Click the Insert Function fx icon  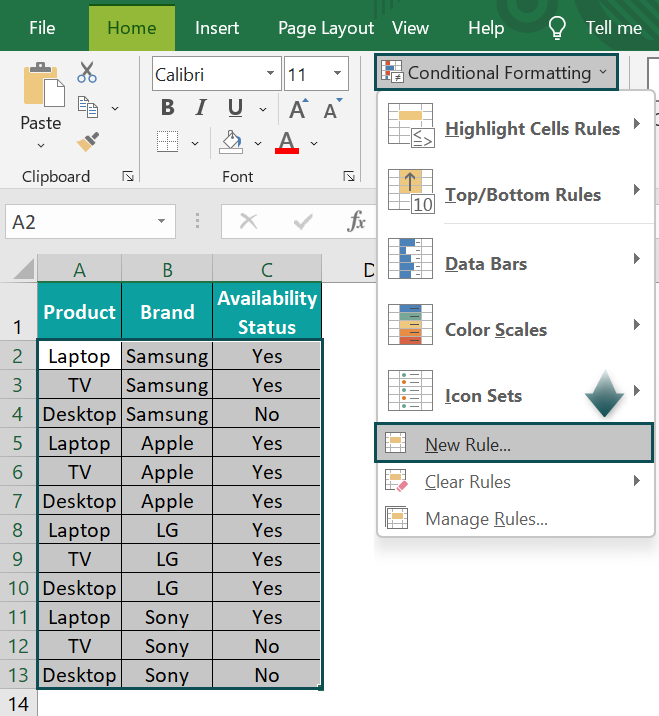[x=356, y=221]
